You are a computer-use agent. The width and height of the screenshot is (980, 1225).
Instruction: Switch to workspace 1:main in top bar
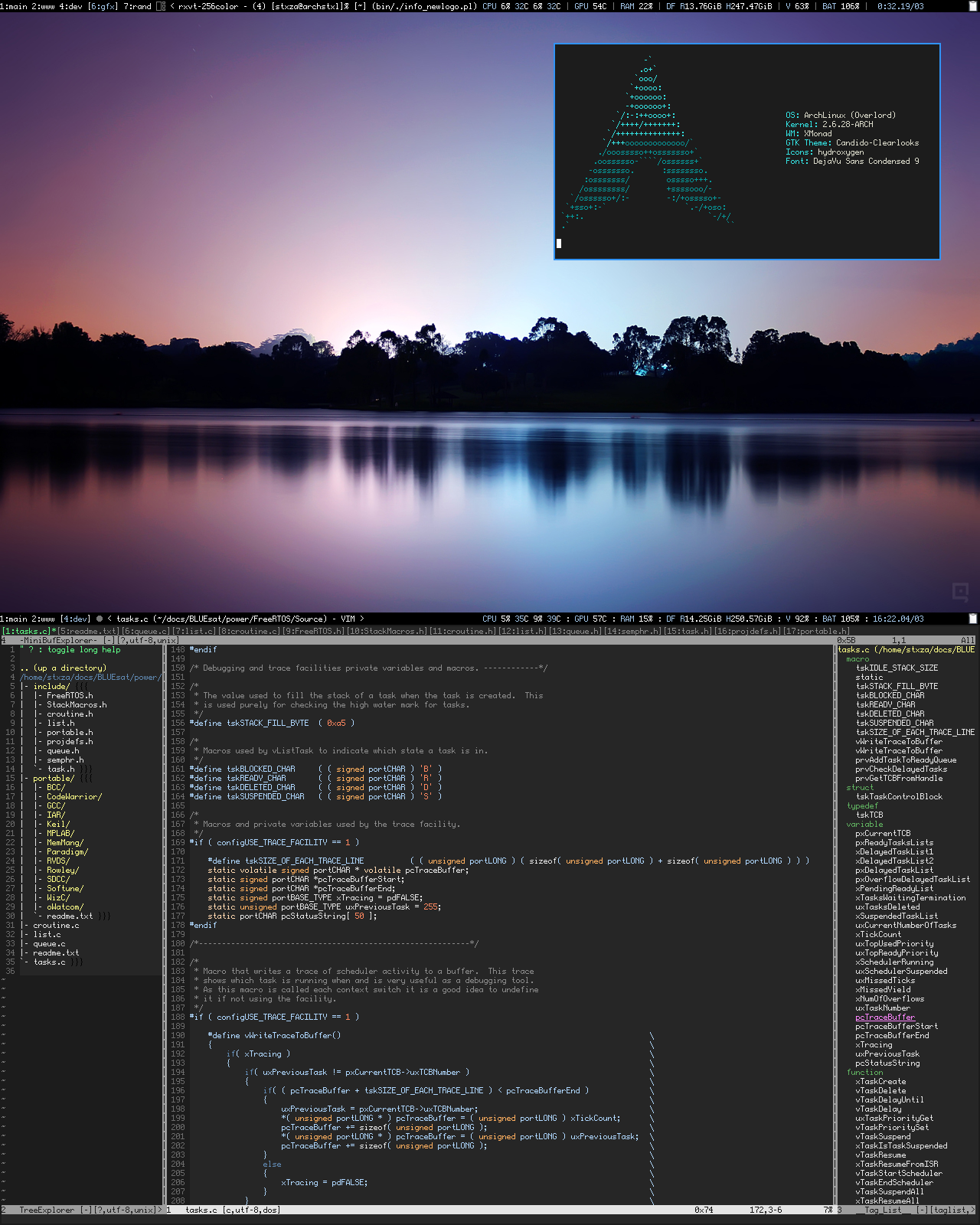(x=14, y=6)
